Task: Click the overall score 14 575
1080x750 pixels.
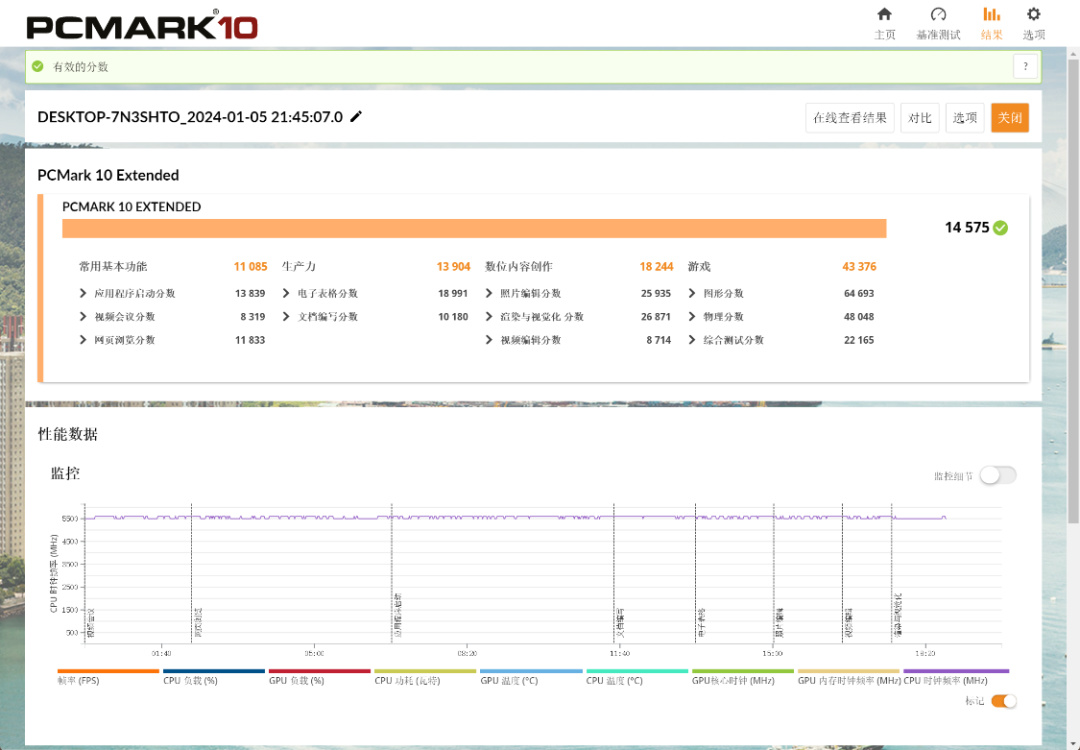Action: [x=966, y=228]
